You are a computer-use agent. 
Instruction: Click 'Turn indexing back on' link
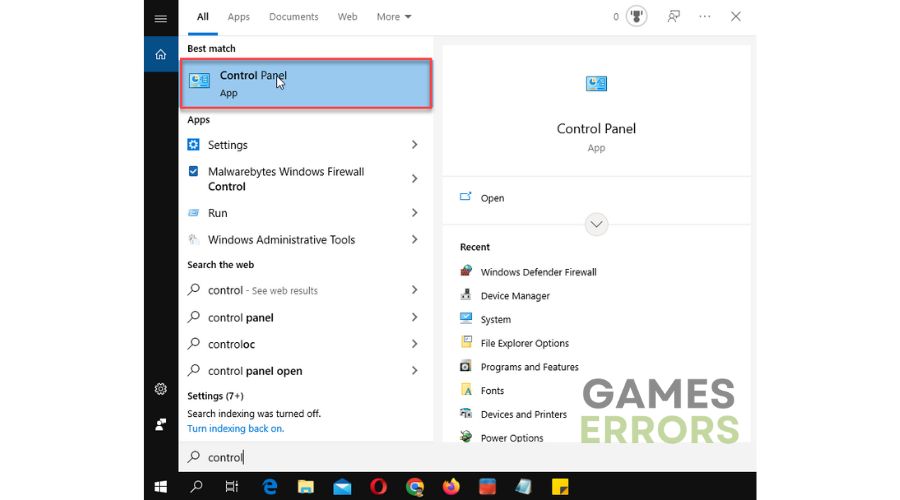pos(235,429)
